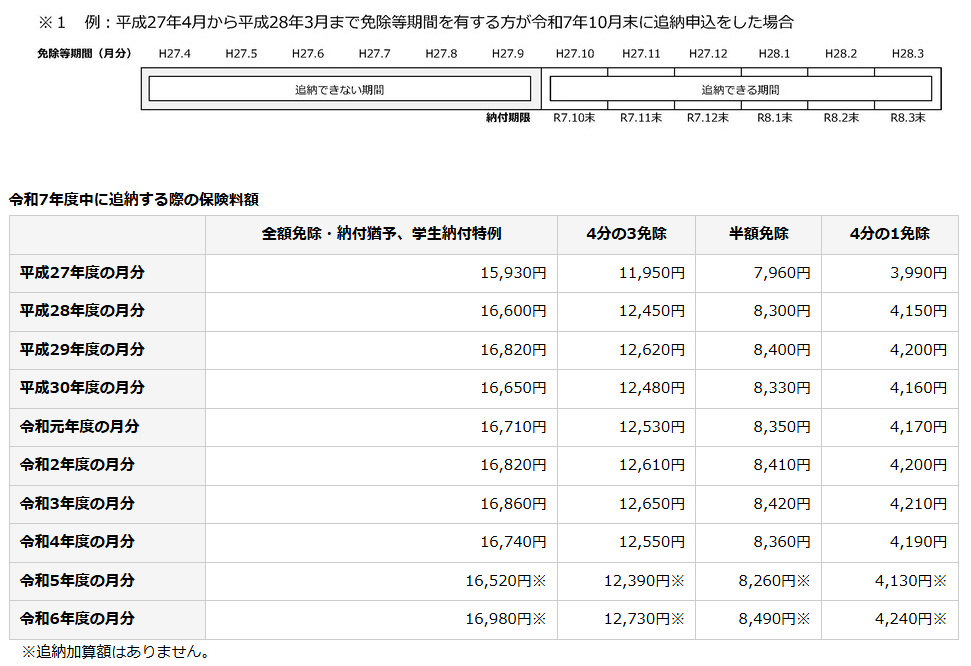Select the ※ link after 4,240円
This screenshot has height=666, width=971.
(x=939, y=619)
